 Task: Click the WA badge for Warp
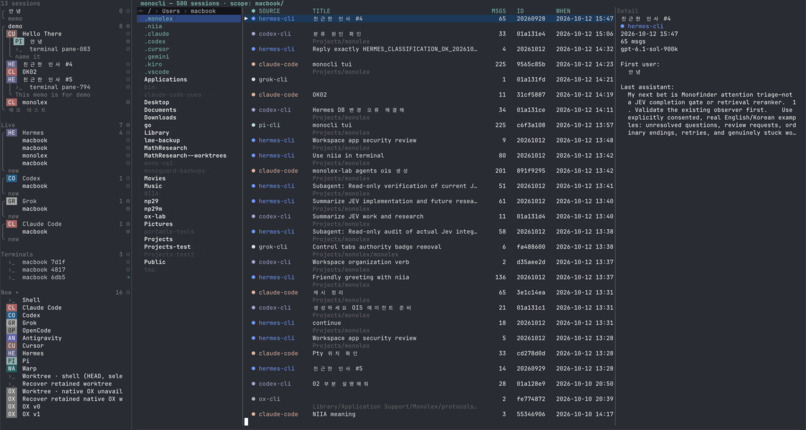coord(11,368)
